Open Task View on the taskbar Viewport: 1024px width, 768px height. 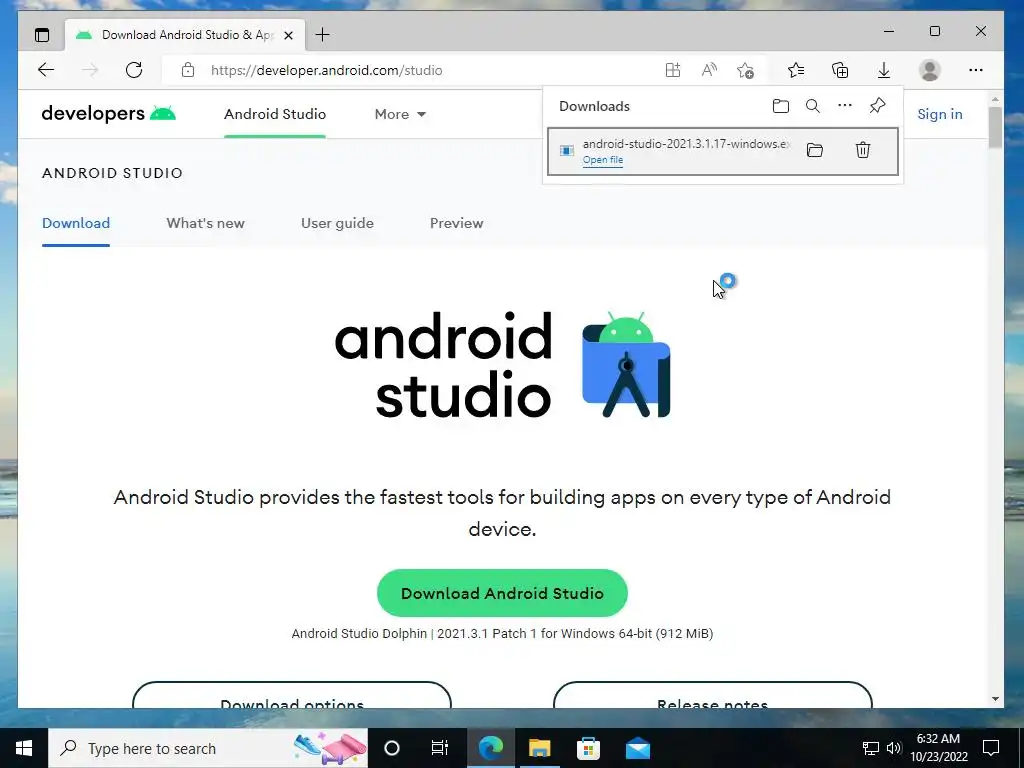click(x=440, y=748)
